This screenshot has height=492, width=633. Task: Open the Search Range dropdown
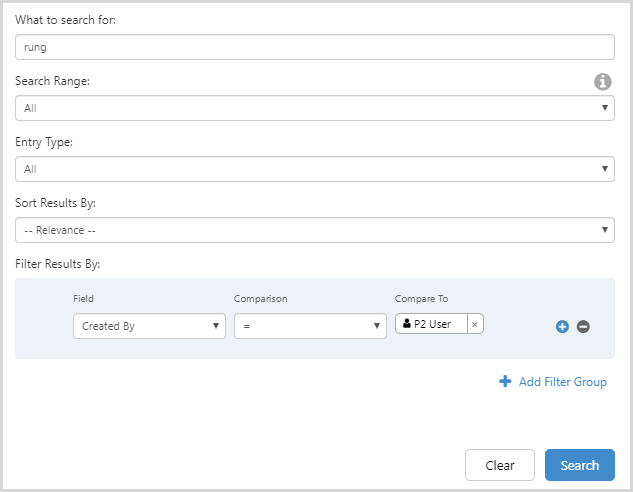315,108
